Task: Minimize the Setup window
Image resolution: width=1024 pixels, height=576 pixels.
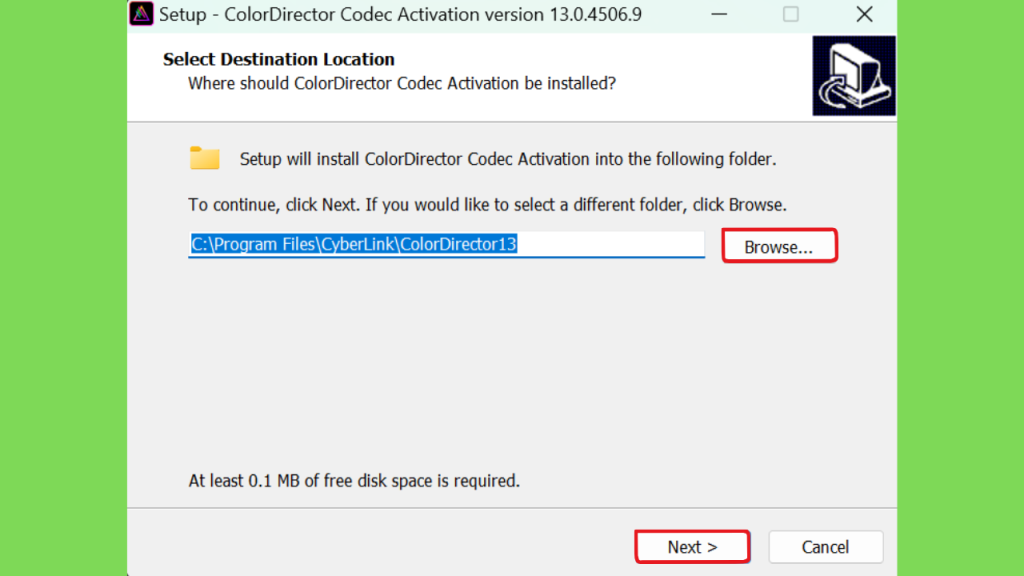Action: [x=719, y=14]
